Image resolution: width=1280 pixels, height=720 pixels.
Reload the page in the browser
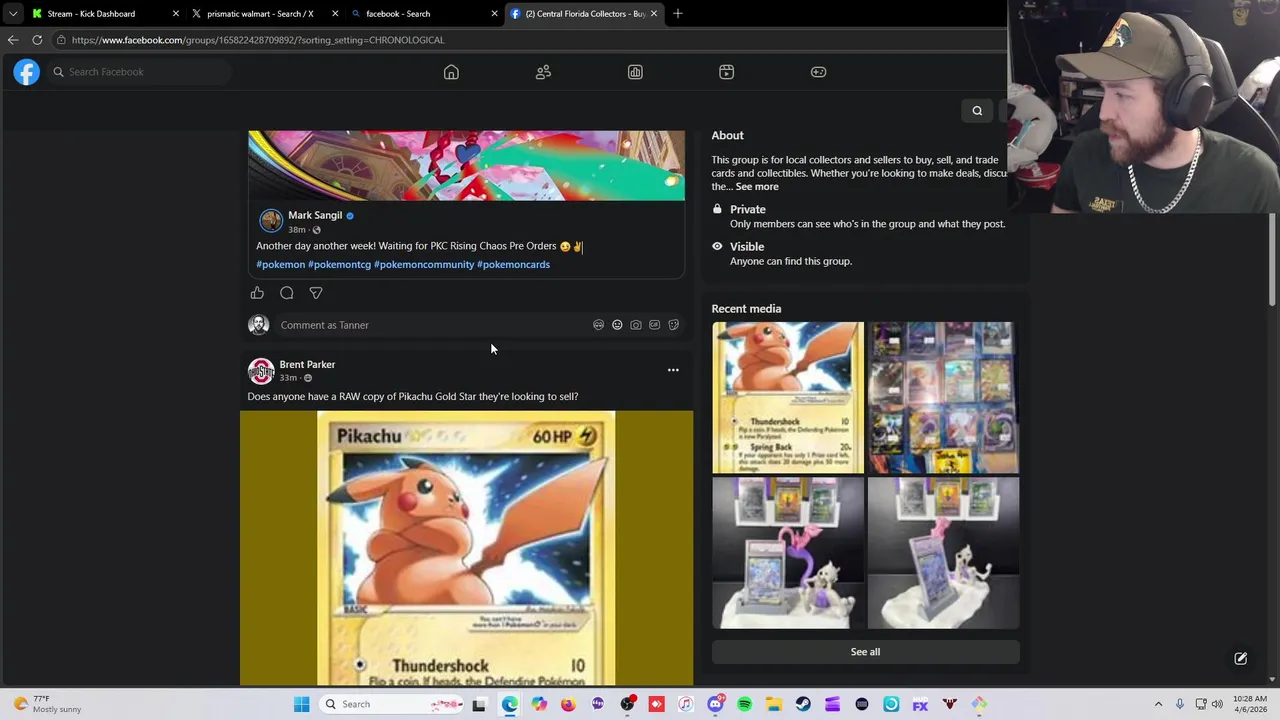point(37,40)
